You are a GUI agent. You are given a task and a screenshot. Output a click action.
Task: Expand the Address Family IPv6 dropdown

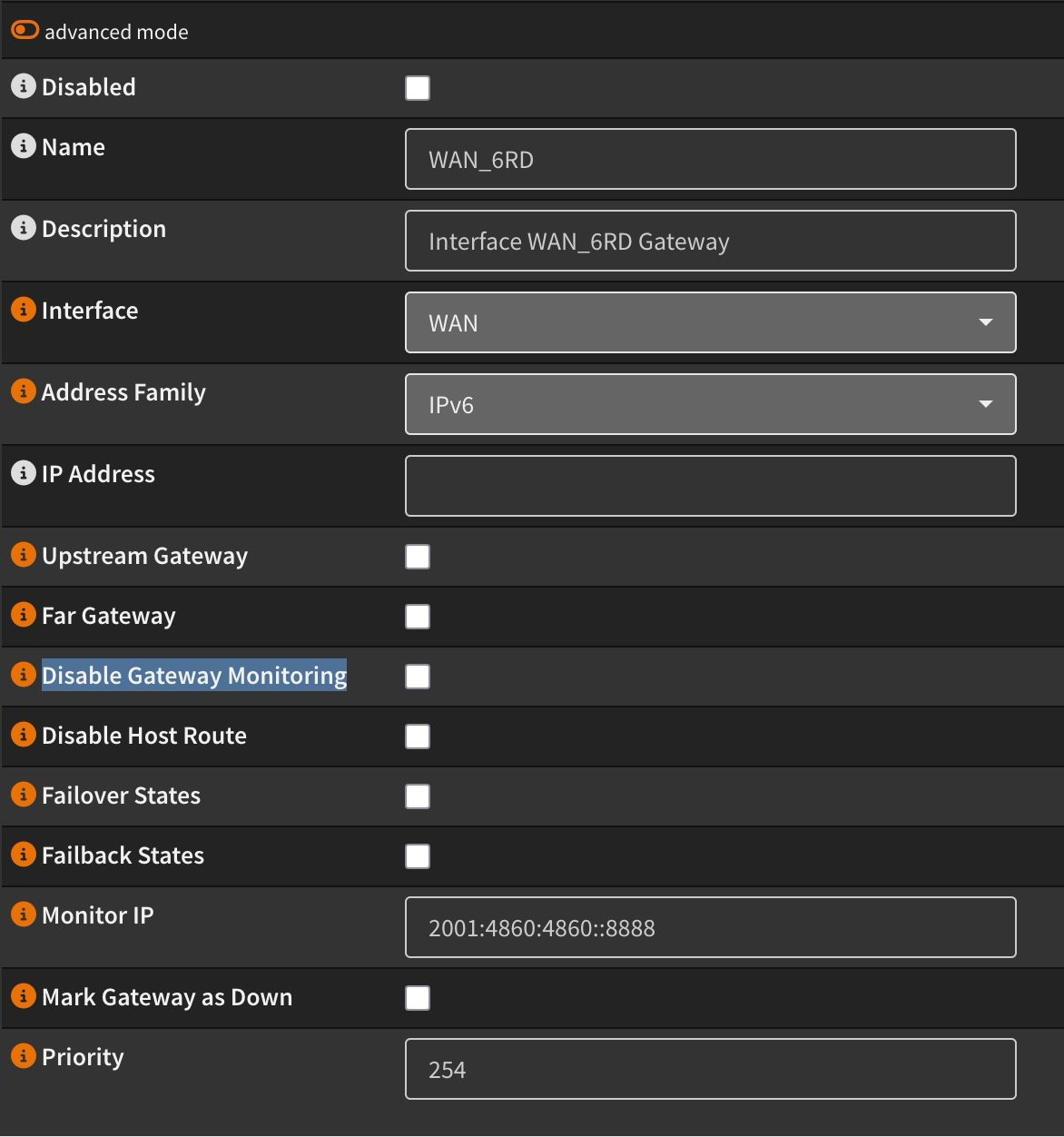pyautogui.click(x=710, y=404)
